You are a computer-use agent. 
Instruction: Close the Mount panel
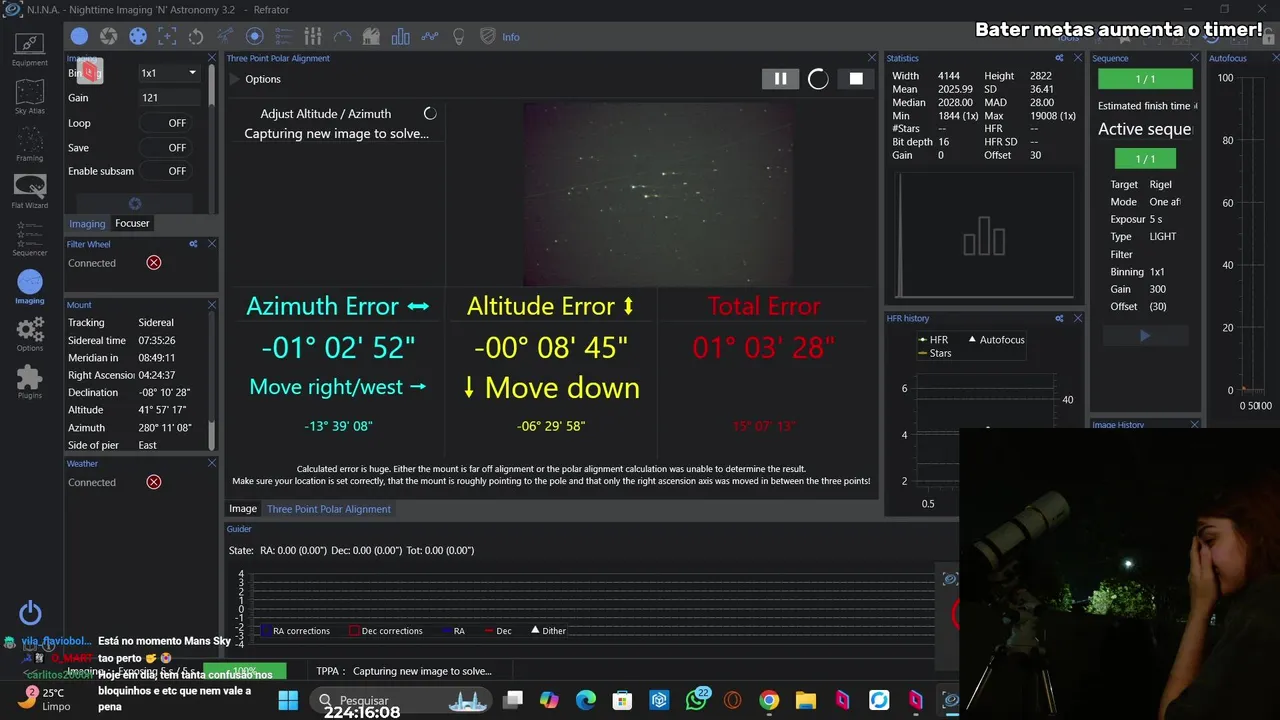click(211, 305)
